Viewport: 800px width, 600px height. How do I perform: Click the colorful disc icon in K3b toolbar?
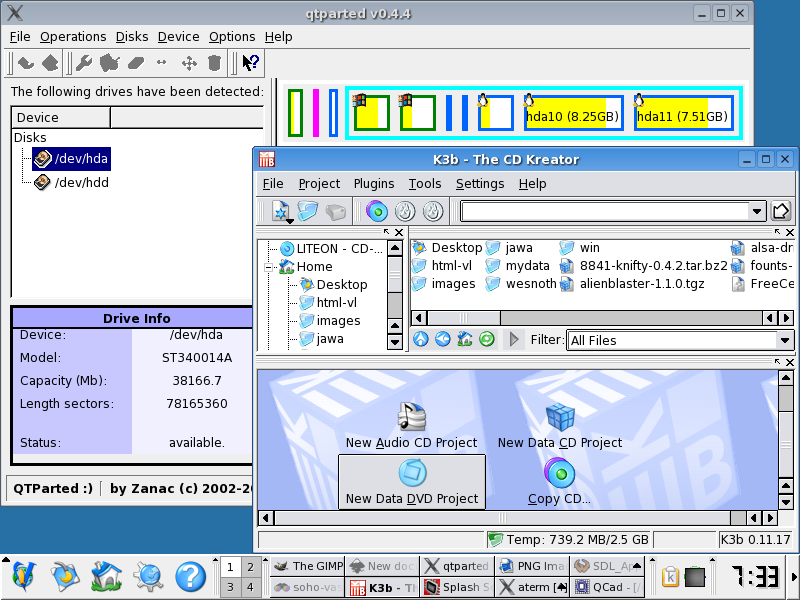tap(377, 211)
